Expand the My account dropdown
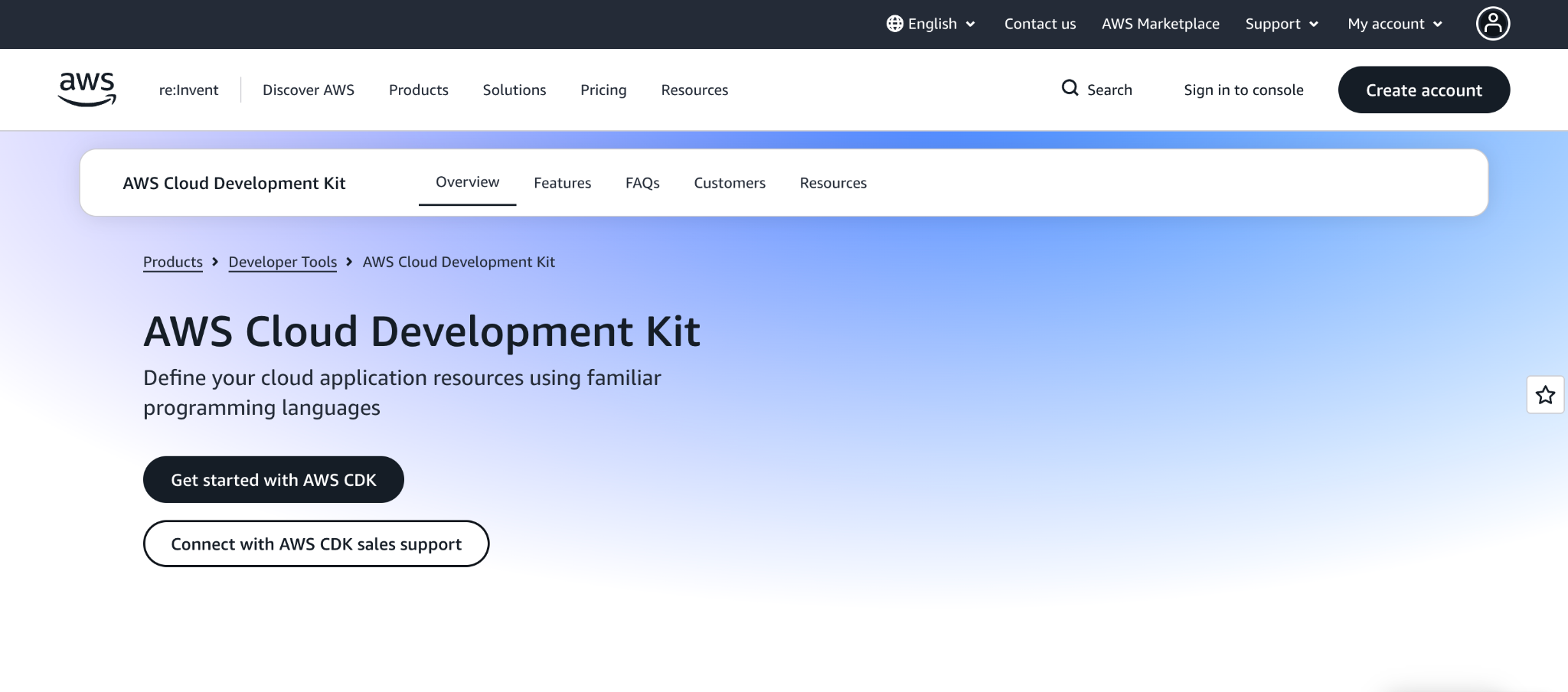Image resolution: width=1568 pixels, height=692 pixels. [1395, 24]
